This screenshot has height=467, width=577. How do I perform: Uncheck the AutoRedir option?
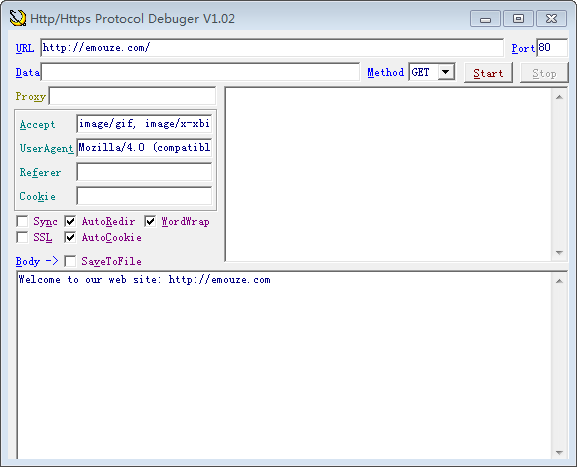click(x=70, y=222)
